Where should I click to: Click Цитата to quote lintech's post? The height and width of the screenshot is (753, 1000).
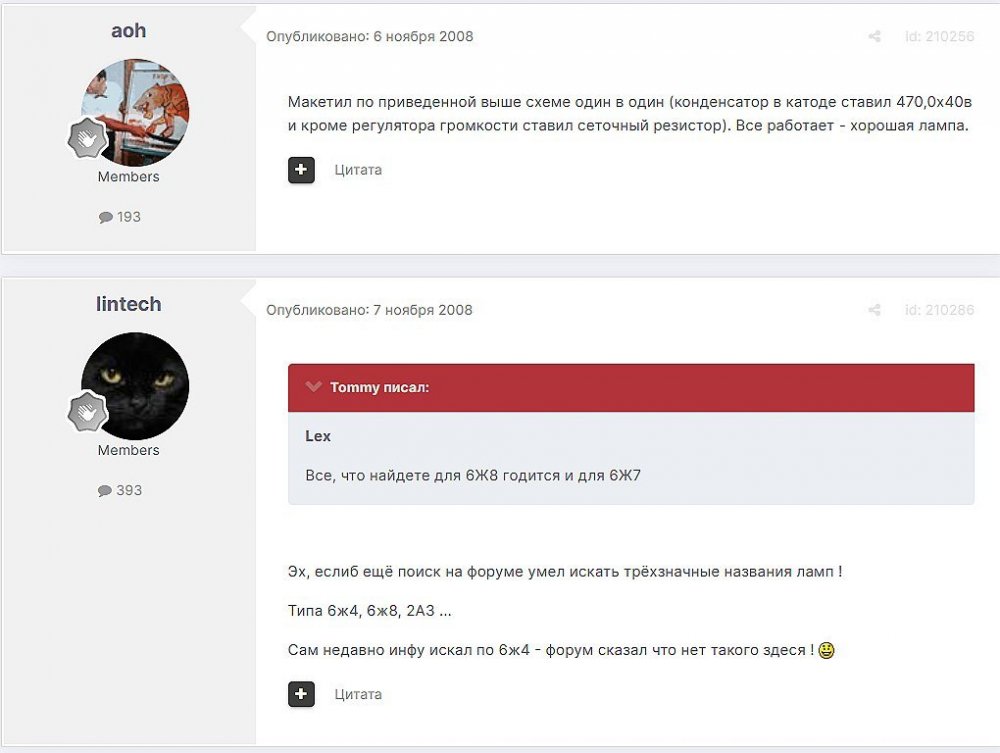pos(358,694)
